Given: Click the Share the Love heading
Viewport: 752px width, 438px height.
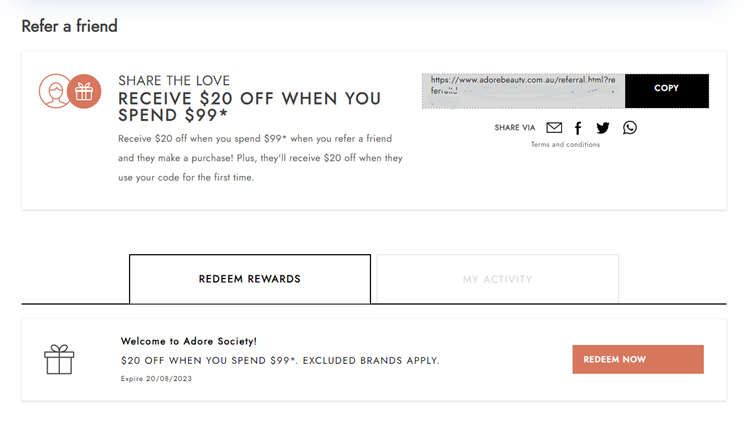Looking at the screenshot, I should (174, 81).
